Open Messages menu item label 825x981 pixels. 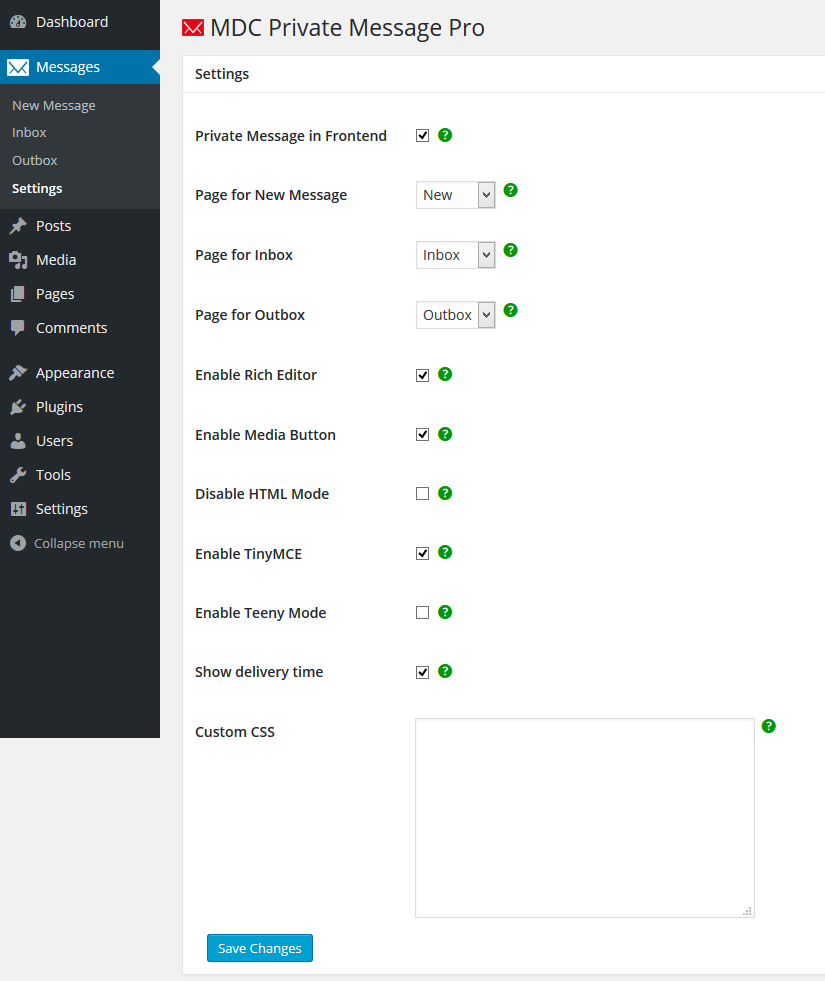pos(68,67)
